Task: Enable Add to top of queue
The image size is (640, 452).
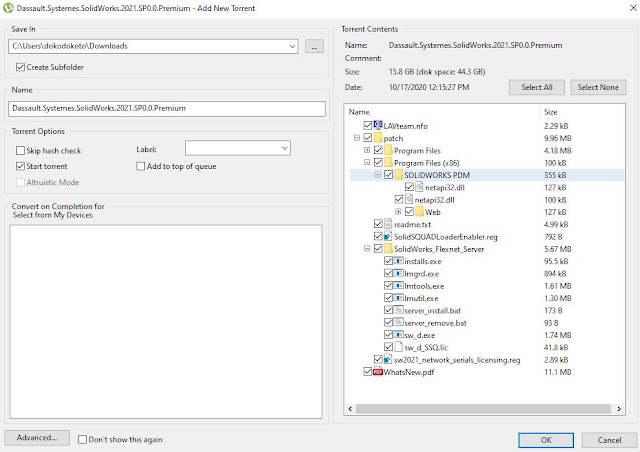Action: 140,166
